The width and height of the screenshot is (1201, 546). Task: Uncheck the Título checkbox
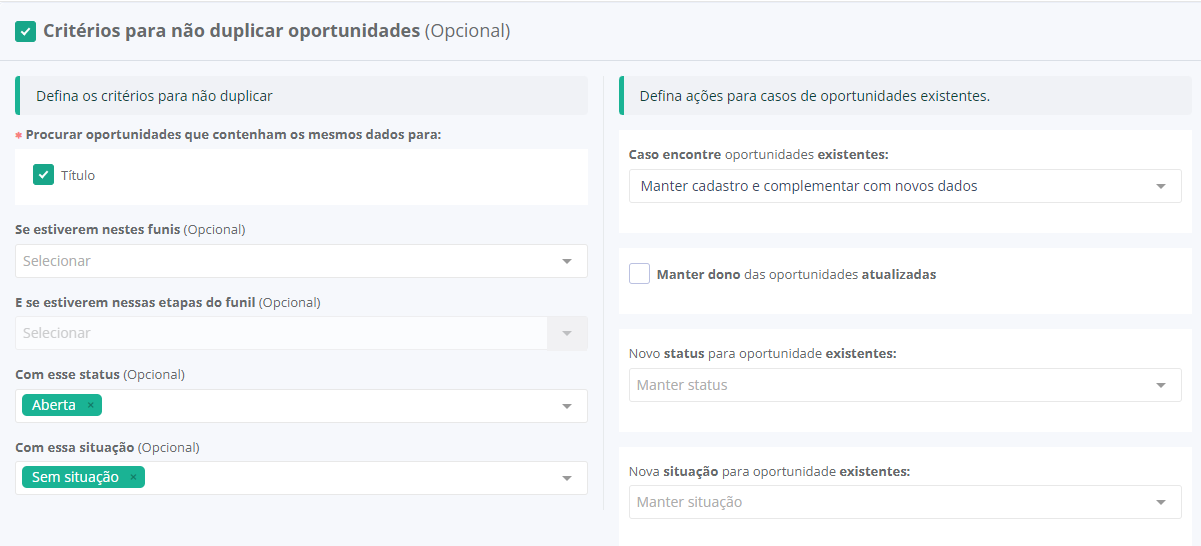click(43, 175)
